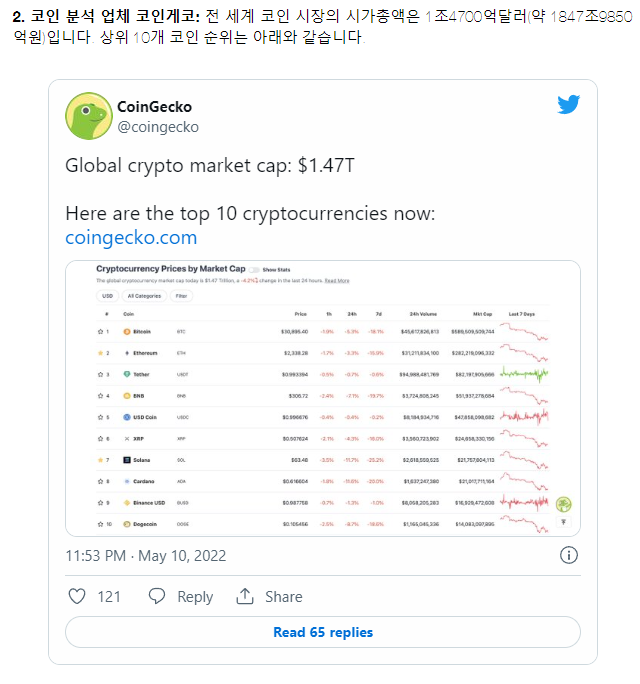This screenshot has width=640, height=684.
Task: Click the reply speech bubble icon
Action: click(157, 596)
